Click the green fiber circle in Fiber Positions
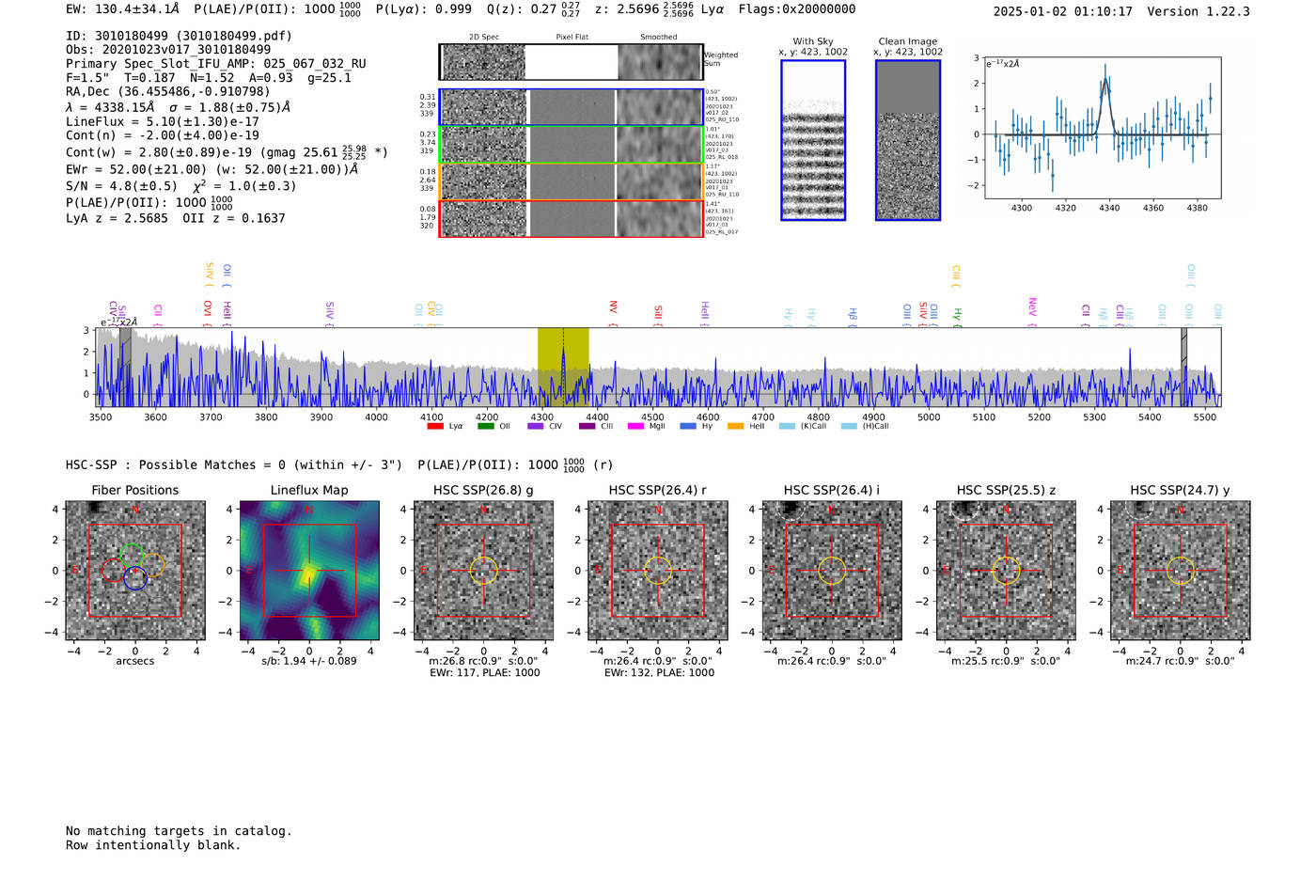 pos(132,556)
